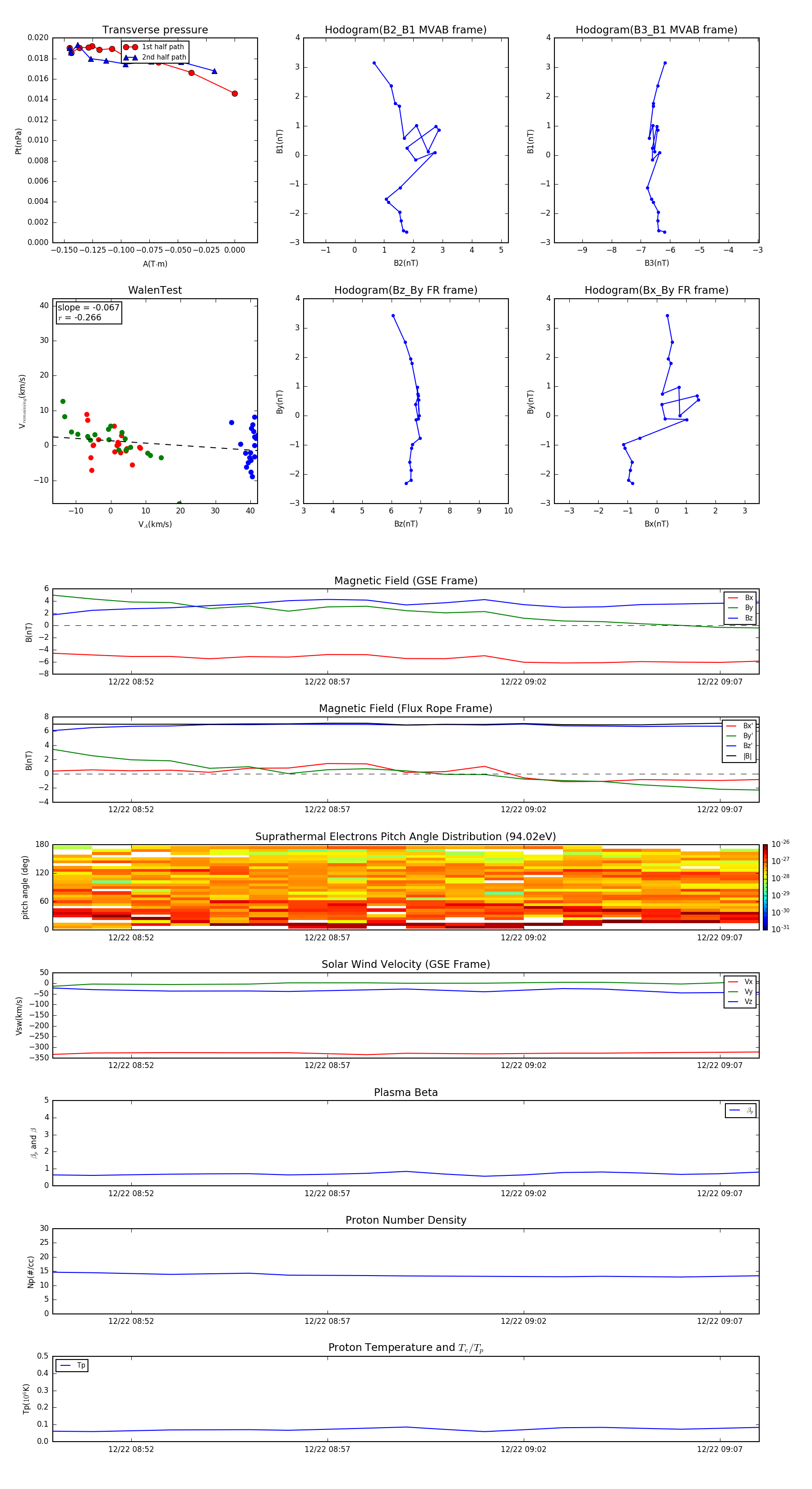The image size is (812, 1489).
Task: Click the 'Magnetic Field (GSE Frame)' title
Action: click(x=406, y=581)
